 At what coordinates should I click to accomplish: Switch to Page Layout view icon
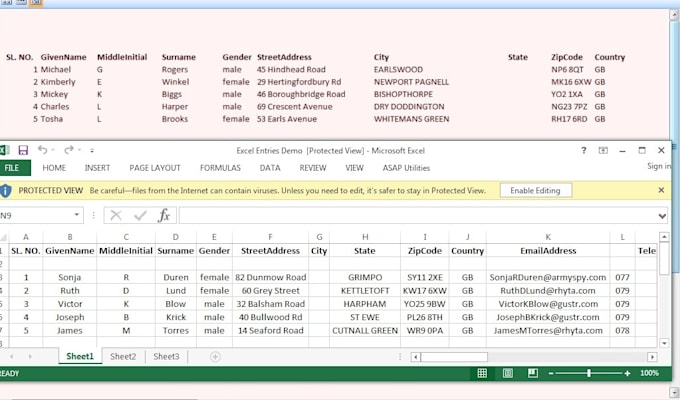click(x=507, y=373)
